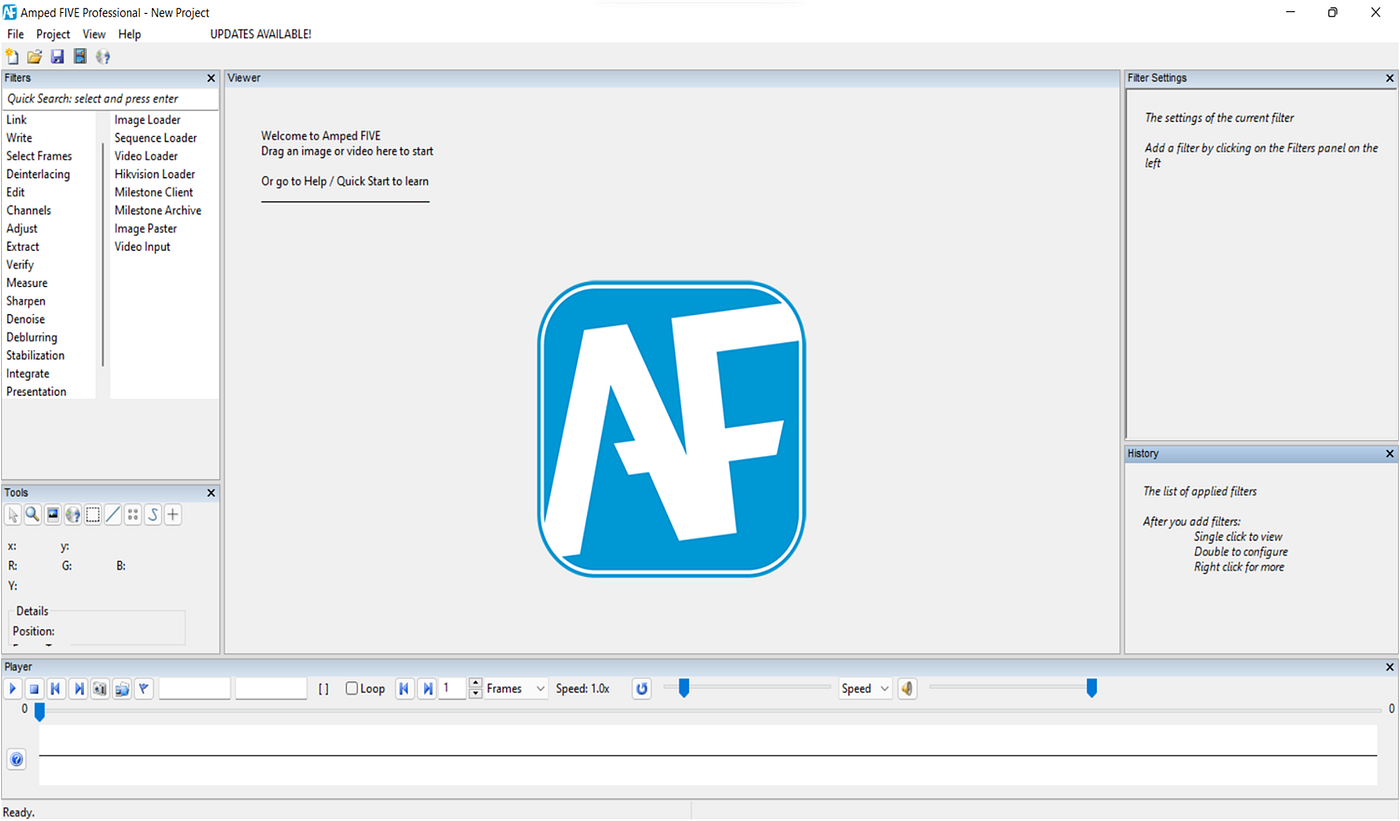Select the dotted rectangle selection tool
Screen dimensions: 1400x821
(93, 515)
